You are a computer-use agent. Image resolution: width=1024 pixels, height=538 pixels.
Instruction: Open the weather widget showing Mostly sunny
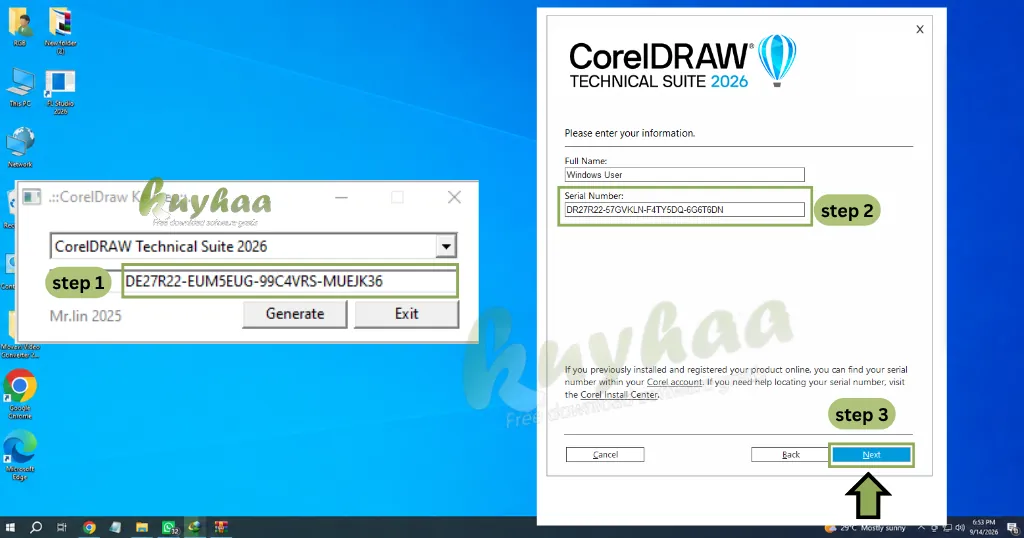[865, 528]
